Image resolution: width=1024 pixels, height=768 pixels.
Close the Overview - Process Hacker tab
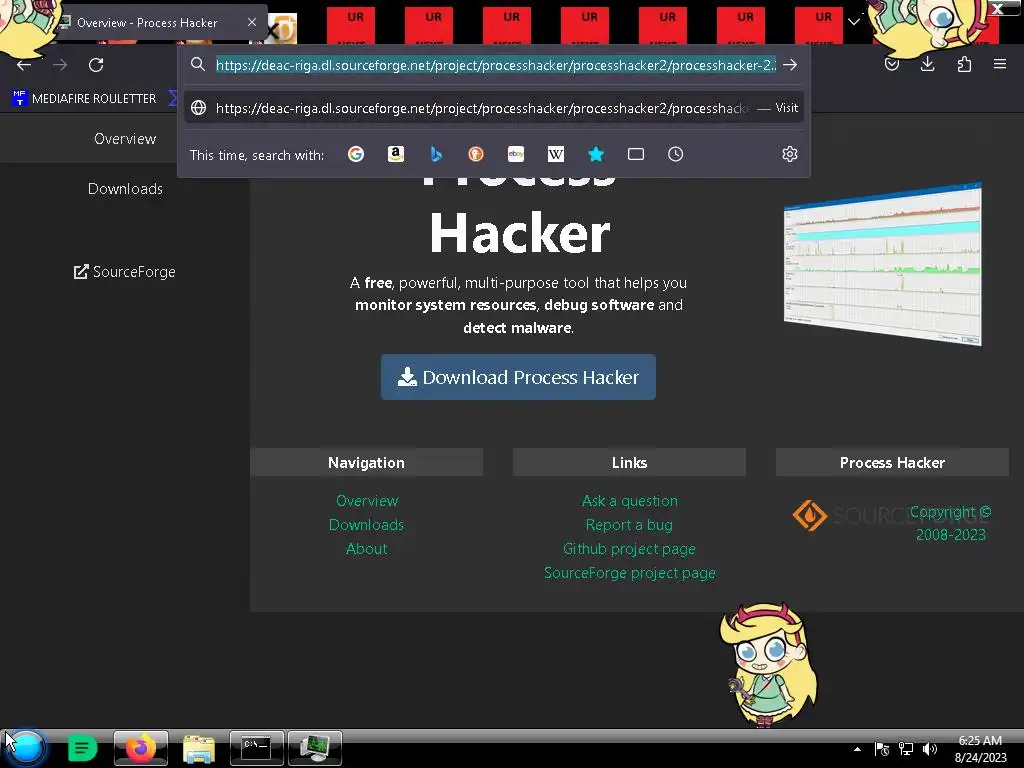tap(252, 22)
